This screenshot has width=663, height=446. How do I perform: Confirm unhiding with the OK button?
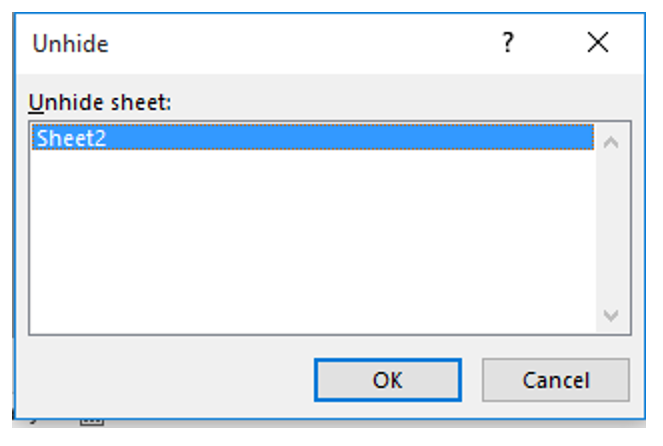pyautogui.click(x=388, y=380)
